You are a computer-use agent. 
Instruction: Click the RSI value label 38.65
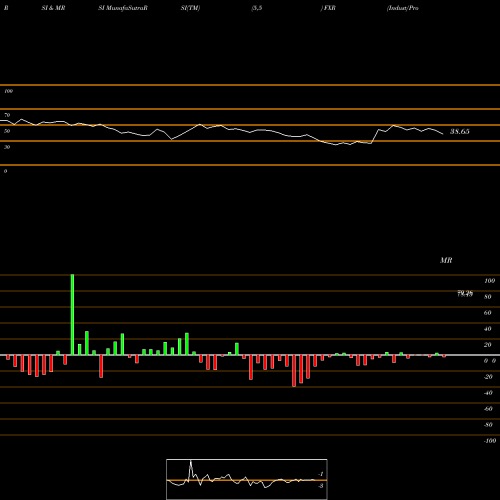click(x=460, y=131)
